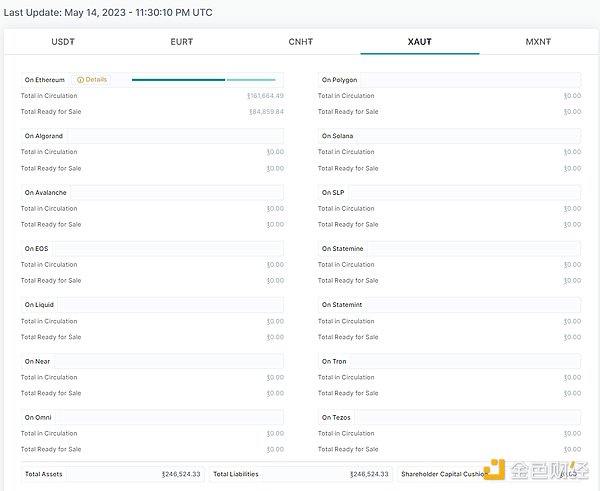This screenshot has height=491, width=600.
Task: Open the Details link on Ethereum
Action: pos(96,80)
